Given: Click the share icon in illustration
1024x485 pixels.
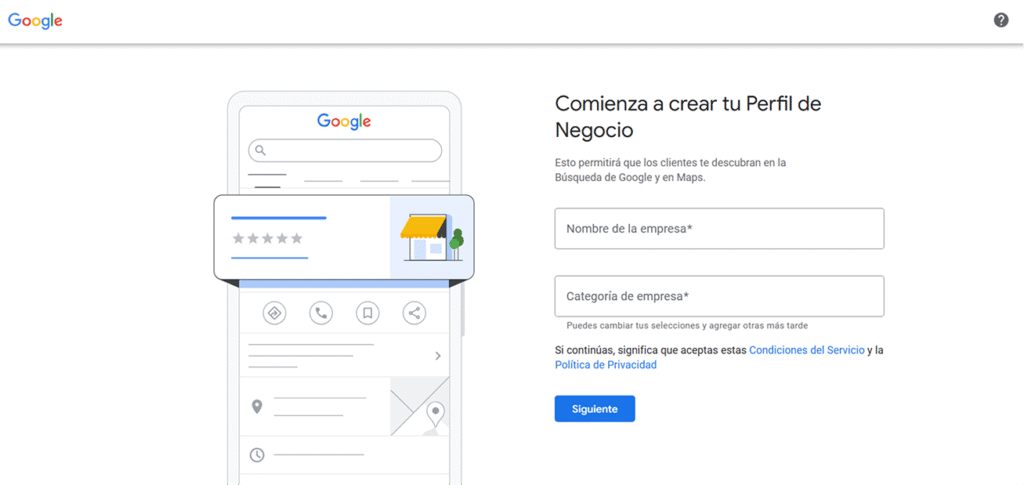Looking at the screenshot, I should point(414,313).
